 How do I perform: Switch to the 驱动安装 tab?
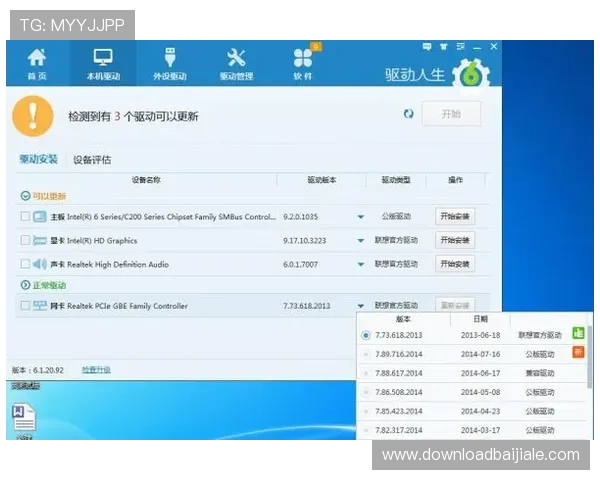pyautogui.click(x=39, y=159)
